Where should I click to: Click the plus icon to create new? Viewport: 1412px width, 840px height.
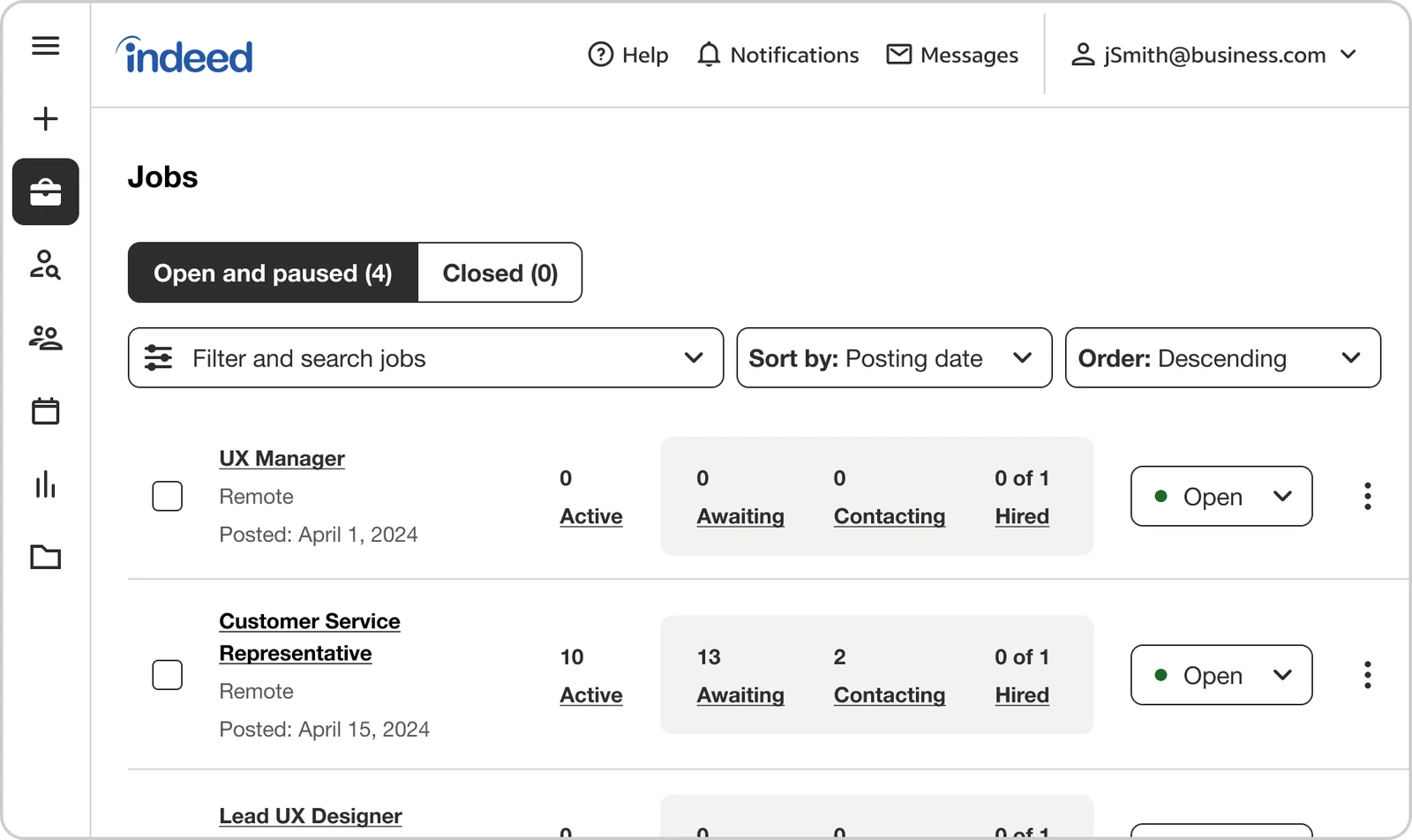[x=45, y=118]
